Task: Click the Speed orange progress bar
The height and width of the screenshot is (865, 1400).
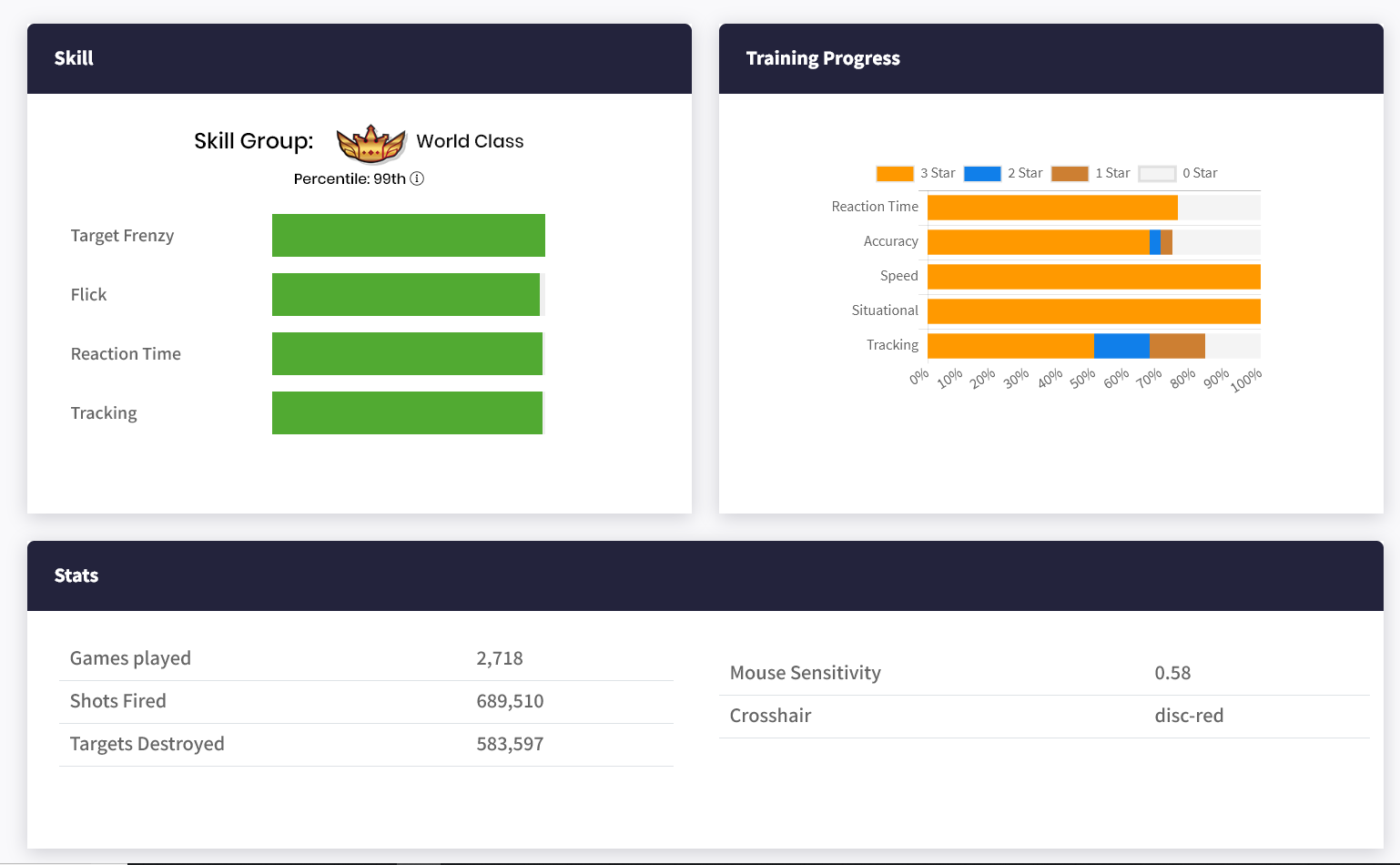Action: click(1093, 277)
